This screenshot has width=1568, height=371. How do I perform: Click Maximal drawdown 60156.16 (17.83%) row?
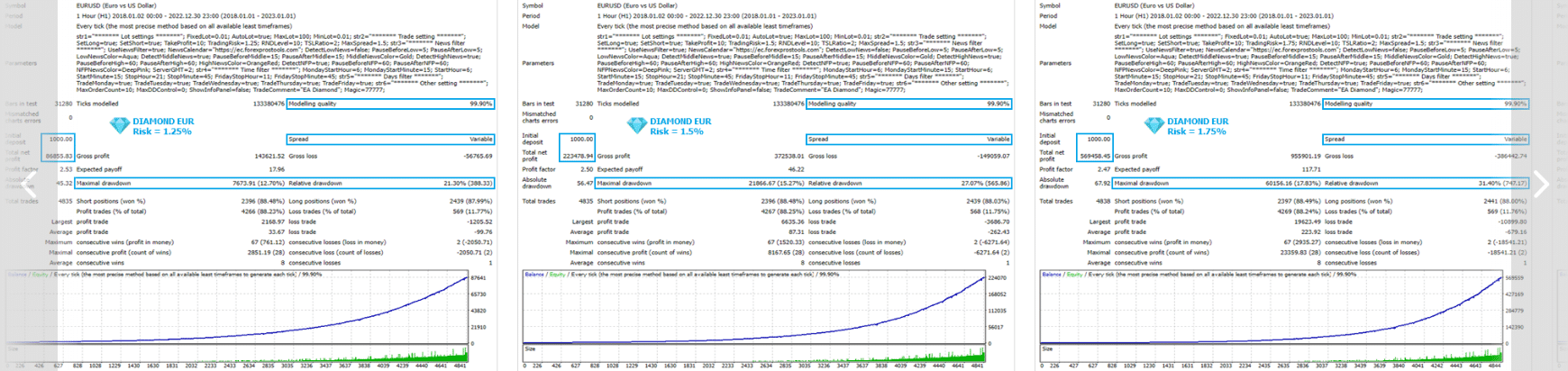click(x=1217, y=184)
